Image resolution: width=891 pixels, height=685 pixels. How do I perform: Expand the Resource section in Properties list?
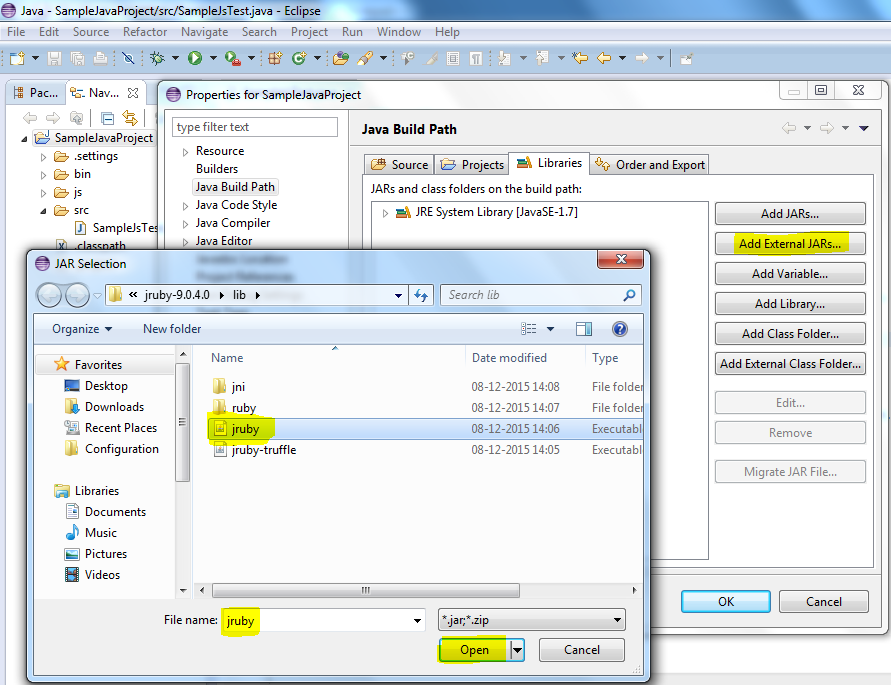tap(184, 150)
